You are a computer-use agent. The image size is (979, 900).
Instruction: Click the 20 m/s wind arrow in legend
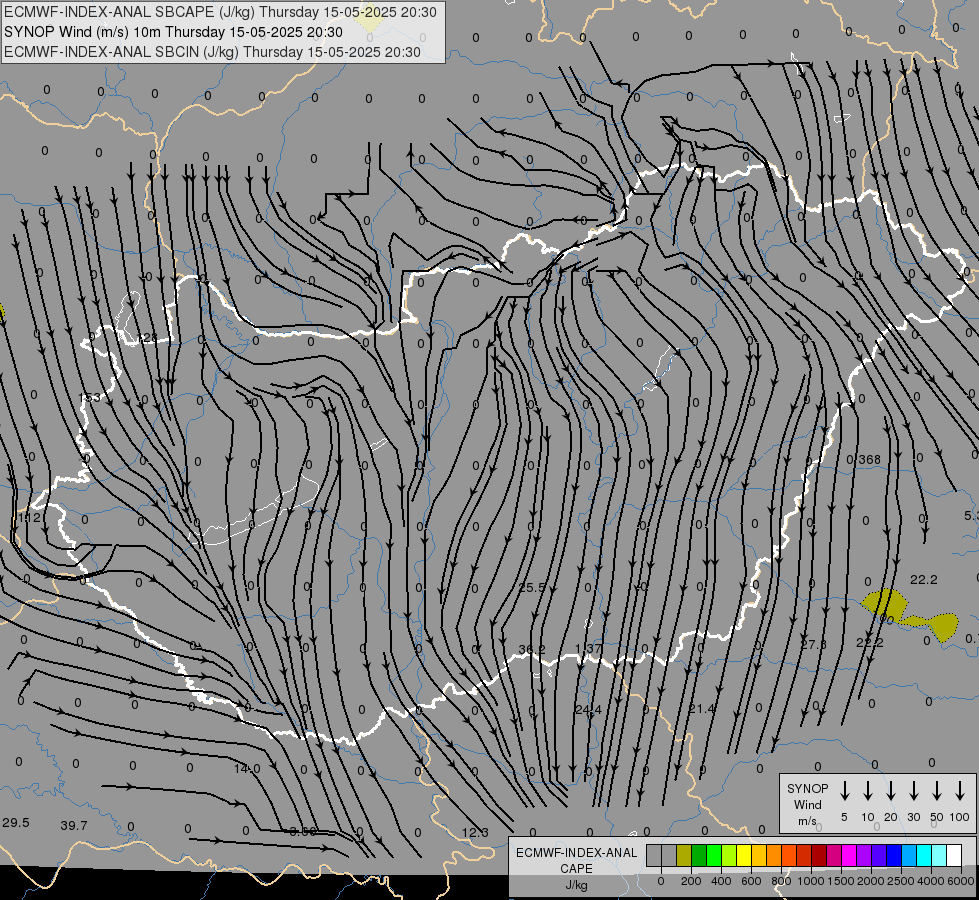point(891,791)
